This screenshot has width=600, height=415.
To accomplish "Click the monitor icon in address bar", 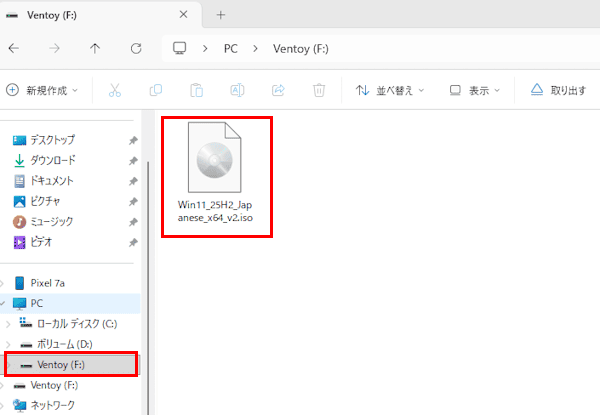I will pyautogui.click(x=179, y=49).
